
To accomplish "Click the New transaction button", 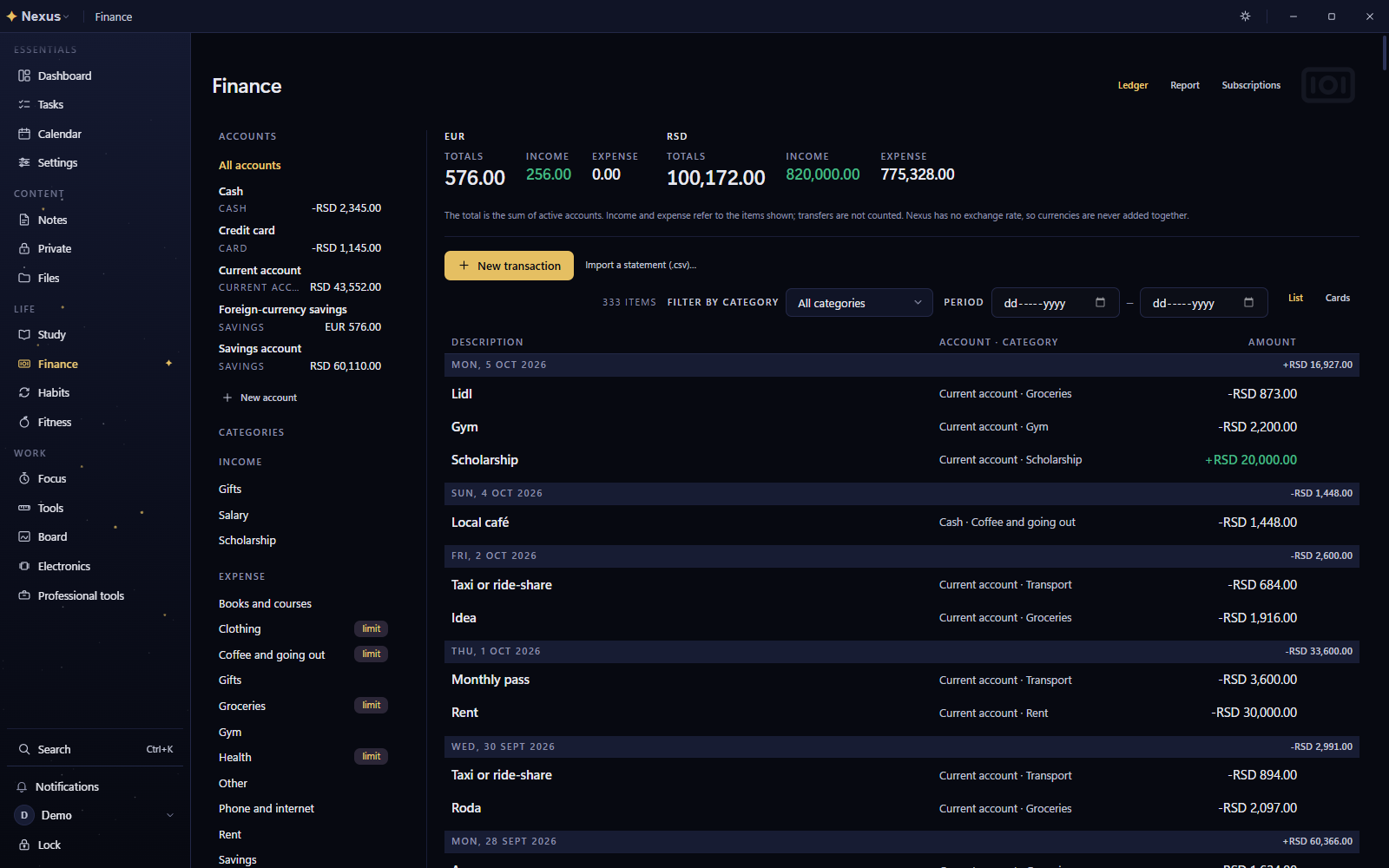I will coord(509,266).
